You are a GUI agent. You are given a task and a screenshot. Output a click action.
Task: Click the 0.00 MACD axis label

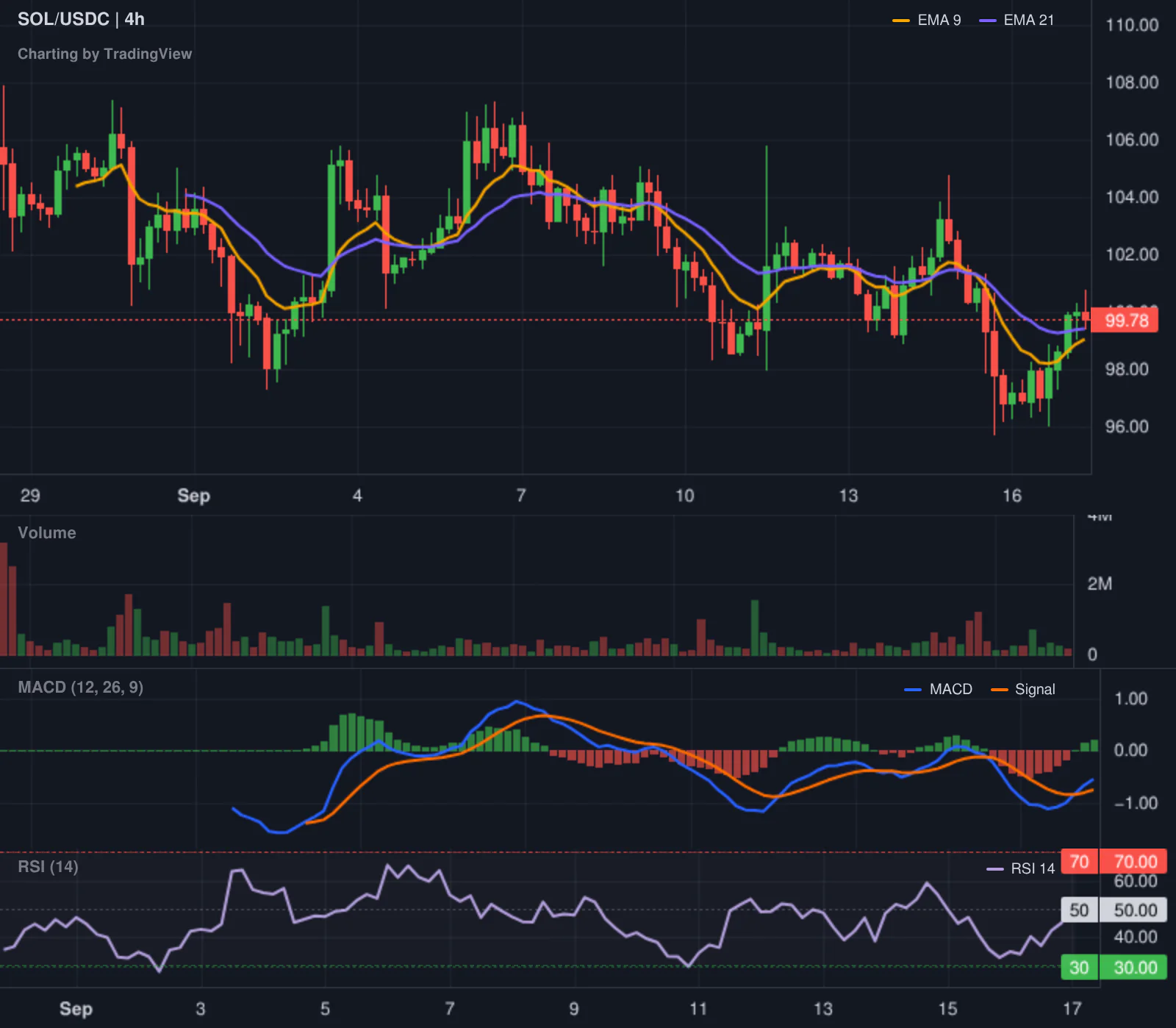1131,750
